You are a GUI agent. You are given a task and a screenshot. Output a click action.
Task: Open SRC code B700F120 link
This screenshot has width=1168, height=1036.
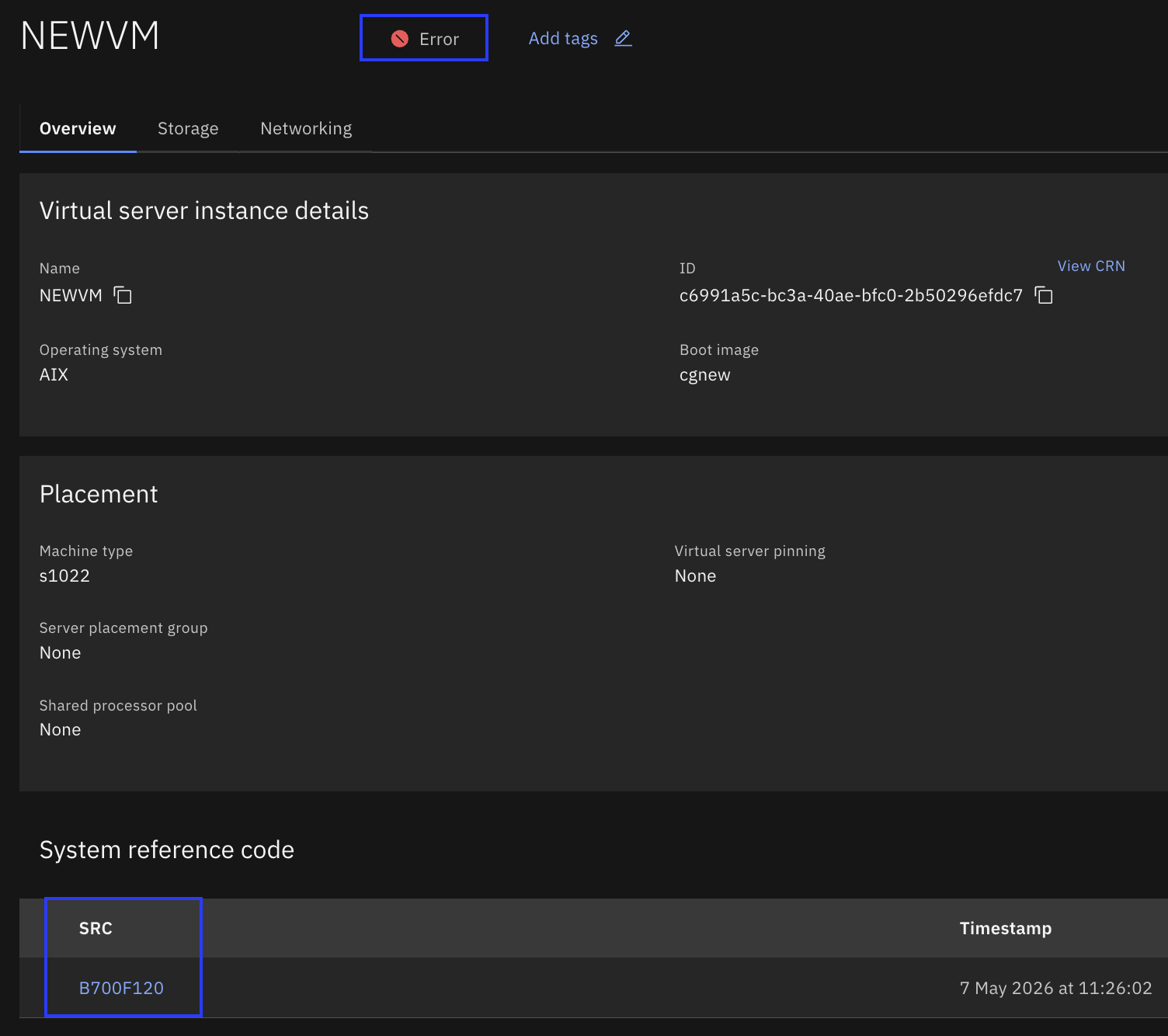pyautogui.click(x=121, y=988)
